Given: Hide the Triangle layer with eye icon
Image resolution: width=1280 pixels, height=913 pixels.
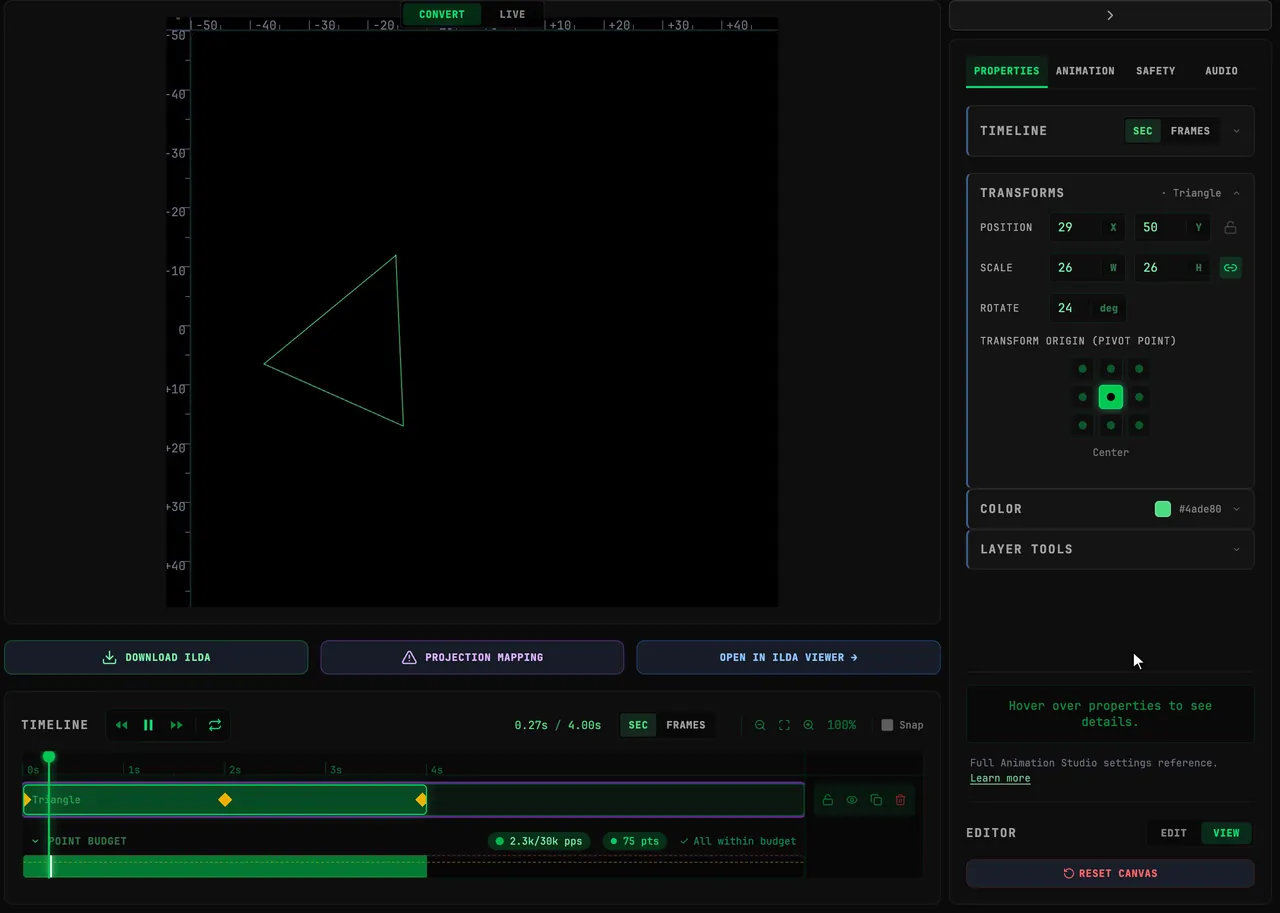Looking at the screenshot, I should (x=852, y=800).
